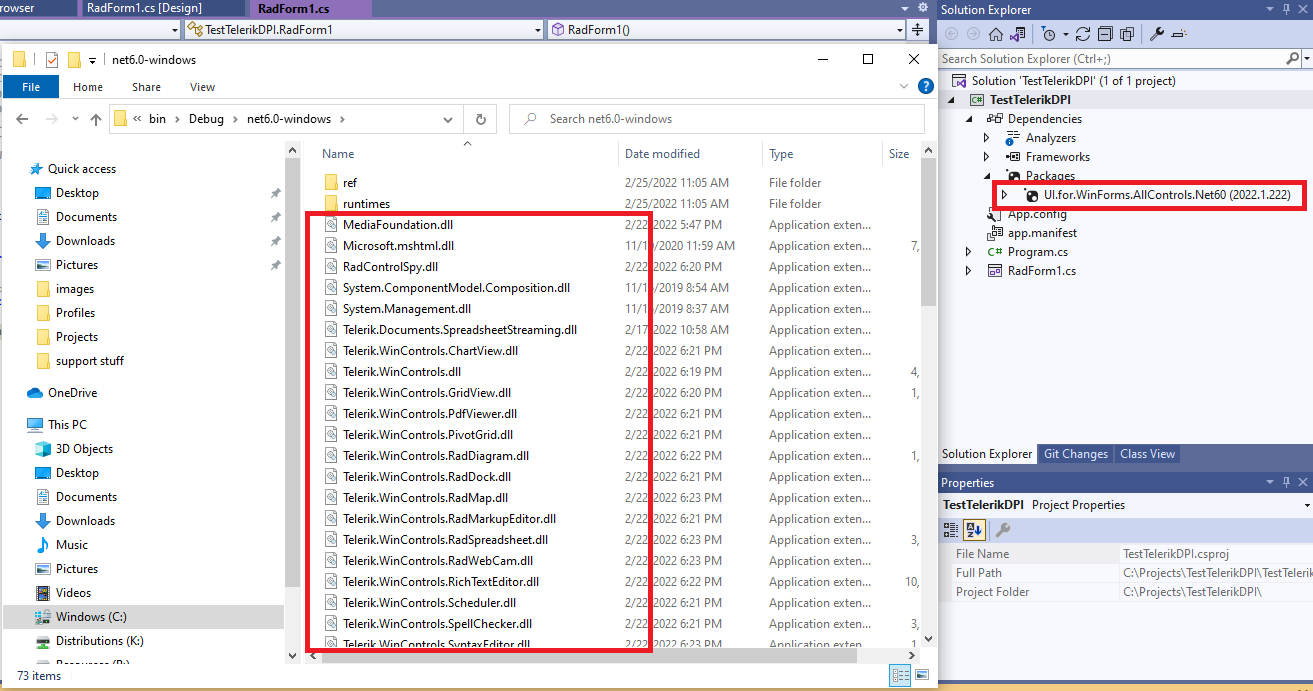
Task: Click File Explorer Back arrow
Action: coord(24,119)
